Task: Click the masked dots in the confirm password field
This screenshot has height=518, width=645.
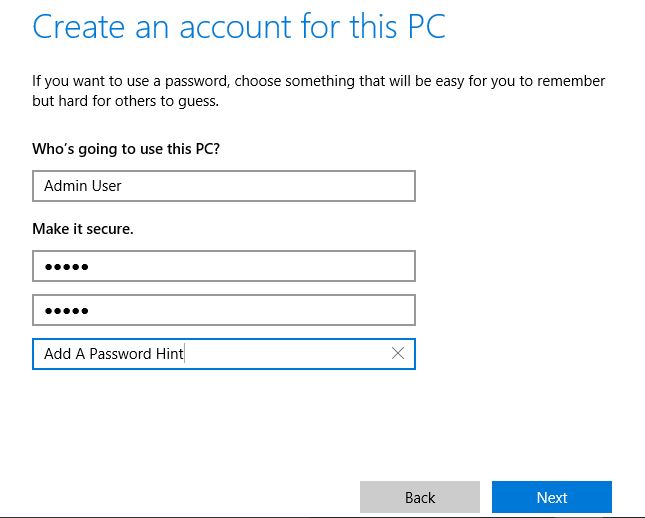Action: click(66, 311)
